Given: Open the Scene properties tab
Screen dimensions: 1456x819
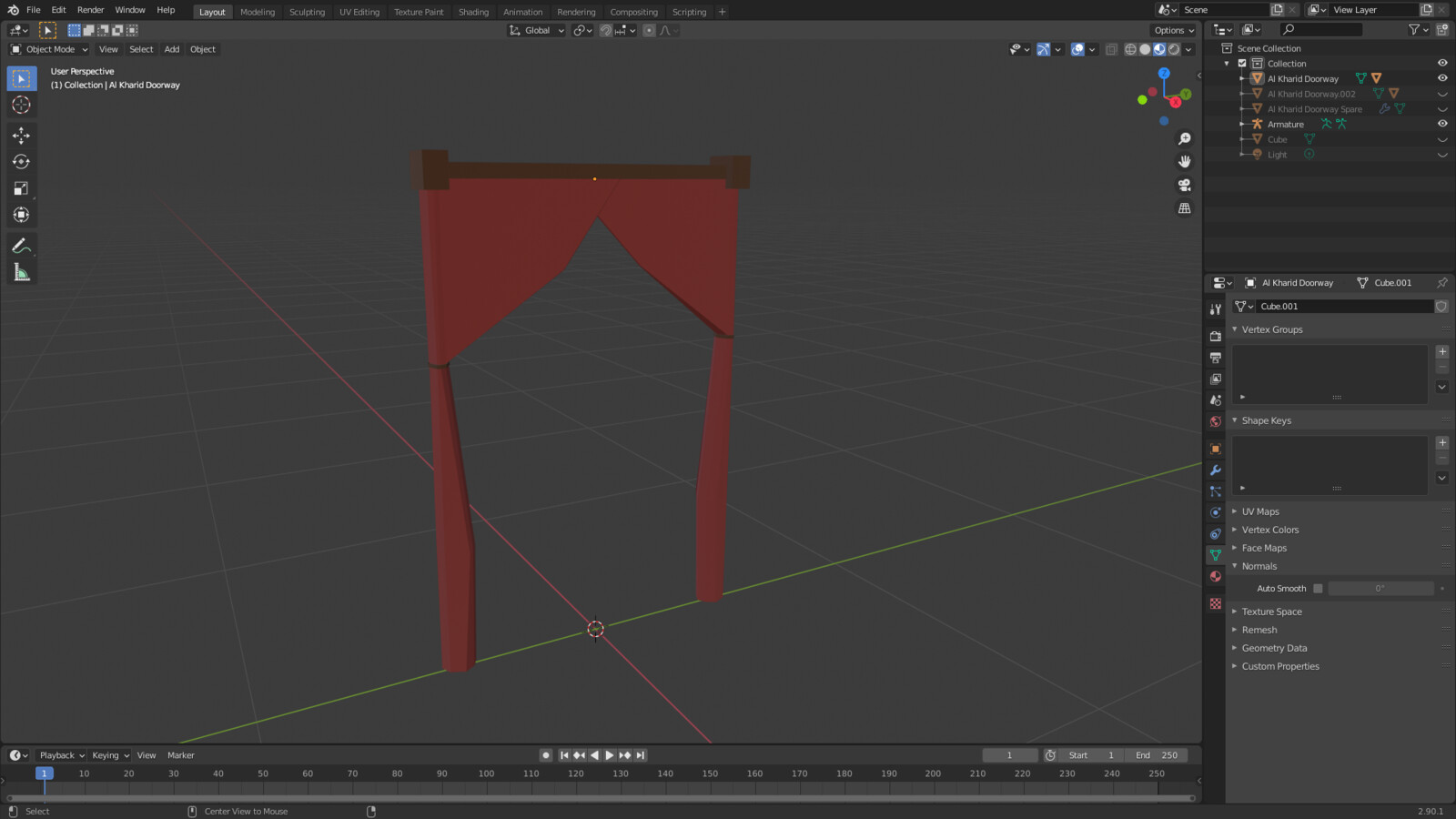Looking at the screenshot, I should point(1216,400).
